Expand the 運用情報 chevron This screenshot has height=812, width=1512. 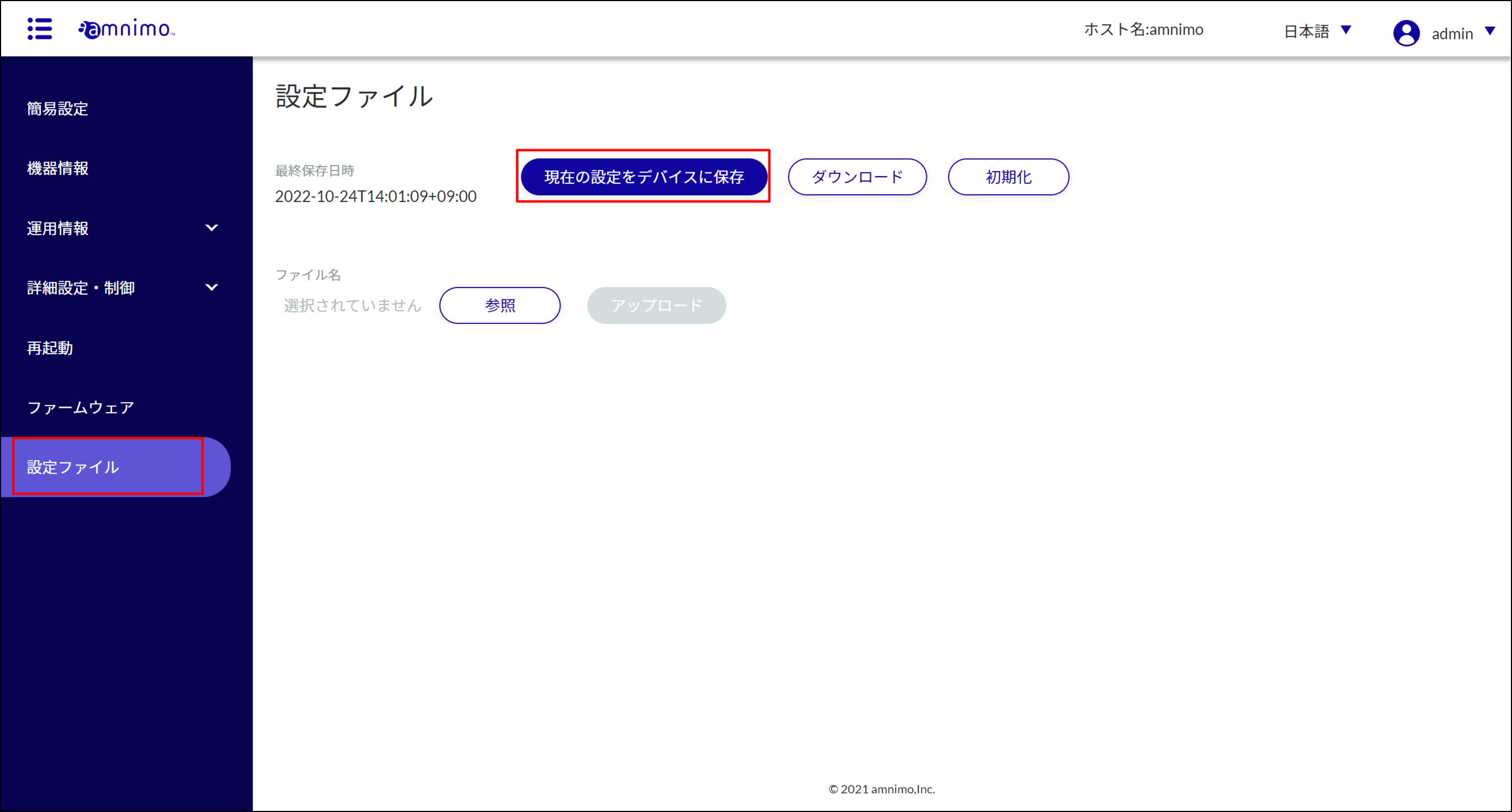(212, 228)
